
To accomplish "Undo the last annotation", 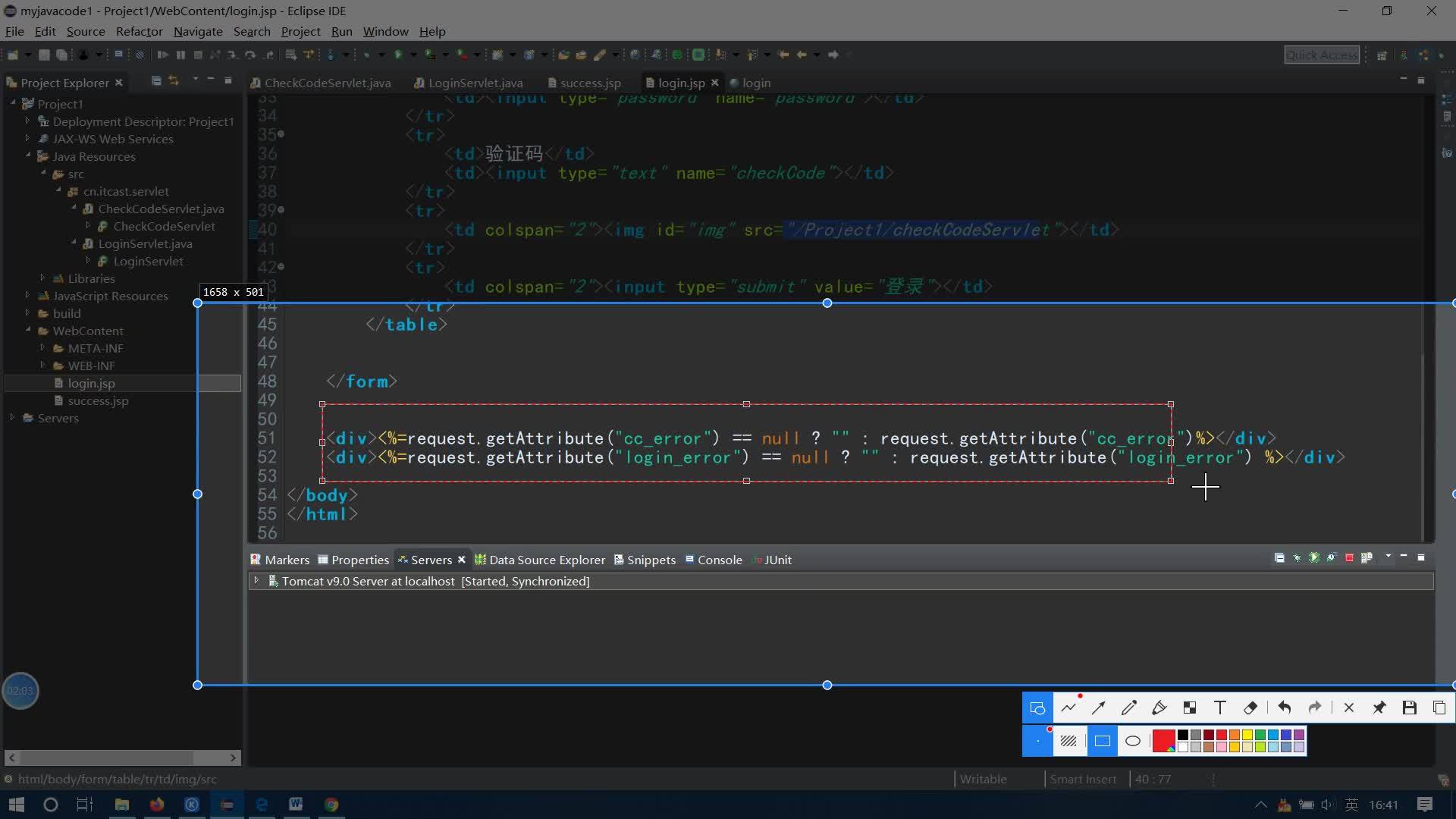I will [x=1285, y=708].
